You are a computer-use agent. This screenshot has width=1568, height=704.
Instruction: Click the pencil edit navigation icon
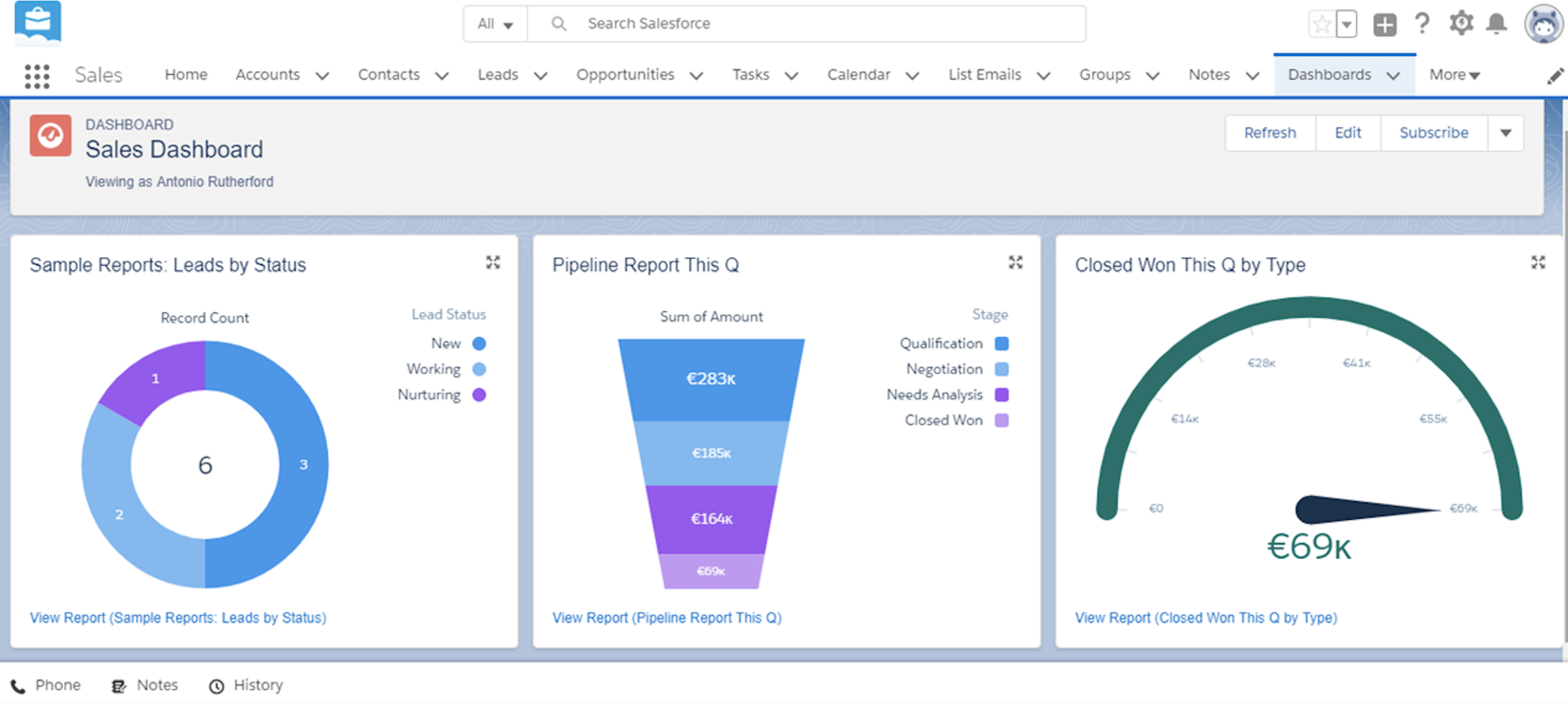pyautogui.click(x=1555, y=76)
